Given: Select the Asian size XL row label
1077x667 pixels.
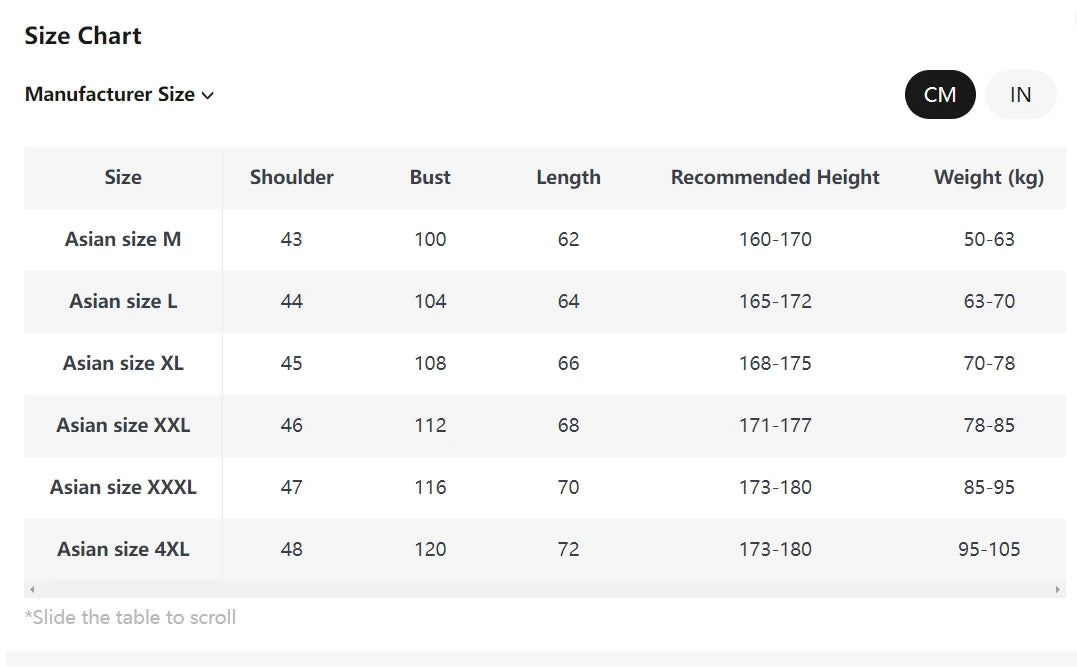Looking at the screenshot, I should click(x=123, y=364).
